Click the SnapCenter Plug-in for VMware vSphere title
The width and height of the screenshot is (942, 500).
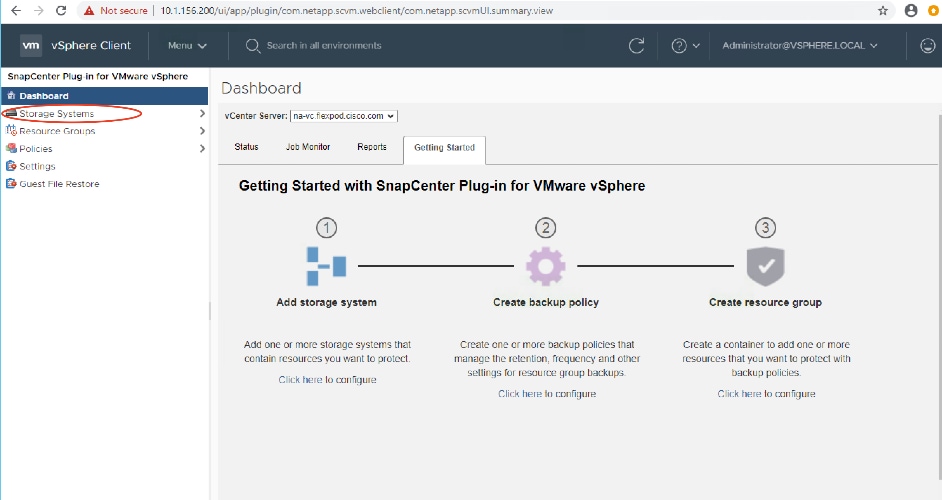coord(97,76)
